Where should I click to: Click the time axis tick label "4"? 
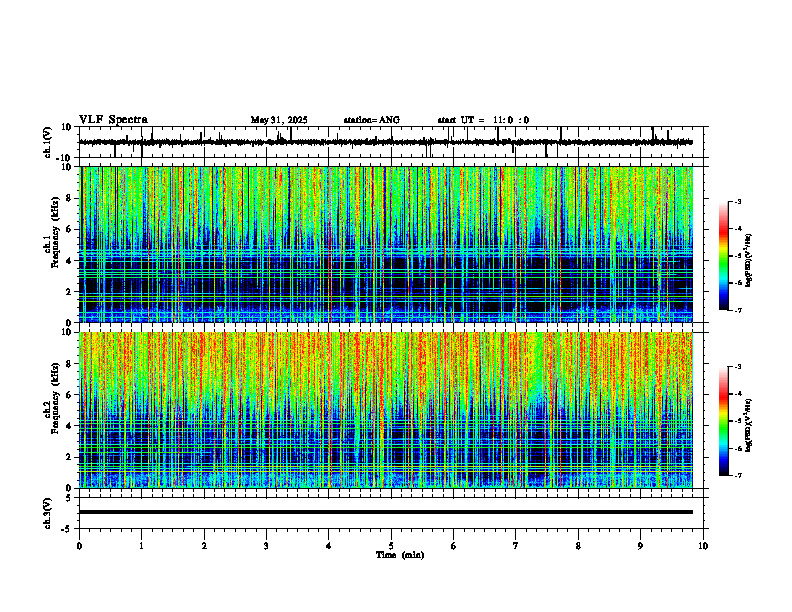pos(329,546)
